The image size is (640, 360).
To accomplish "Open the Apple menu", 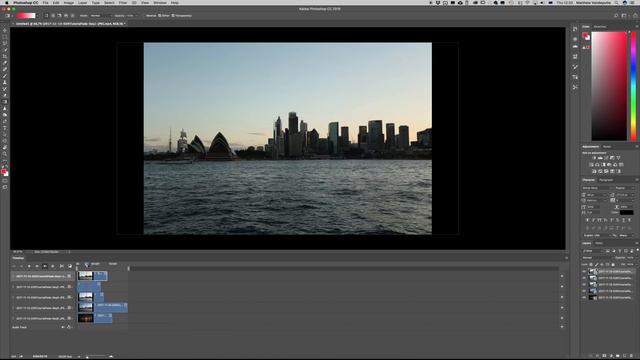I will point(7,2).
